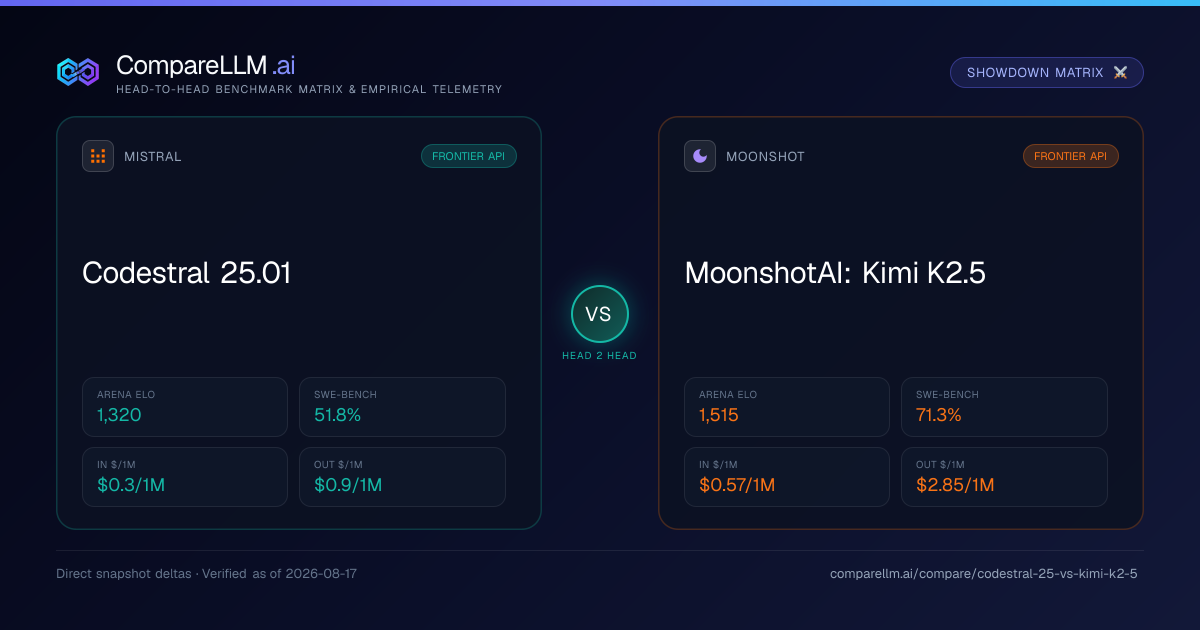Click the CompareLLM.ai site title
Viewport: 1200px width, 630px height.
[206, 65]
